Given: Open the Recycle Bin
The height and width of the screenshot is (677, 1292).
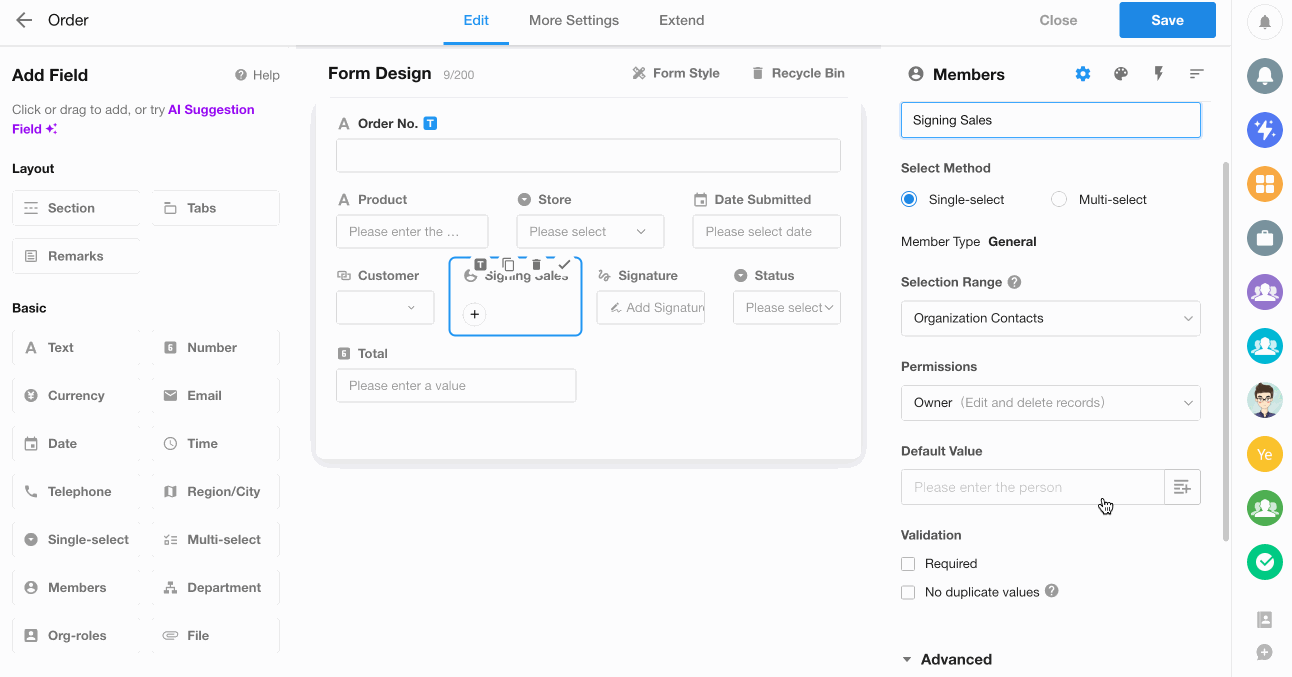Looking at the screenshot, I should 797,73.
